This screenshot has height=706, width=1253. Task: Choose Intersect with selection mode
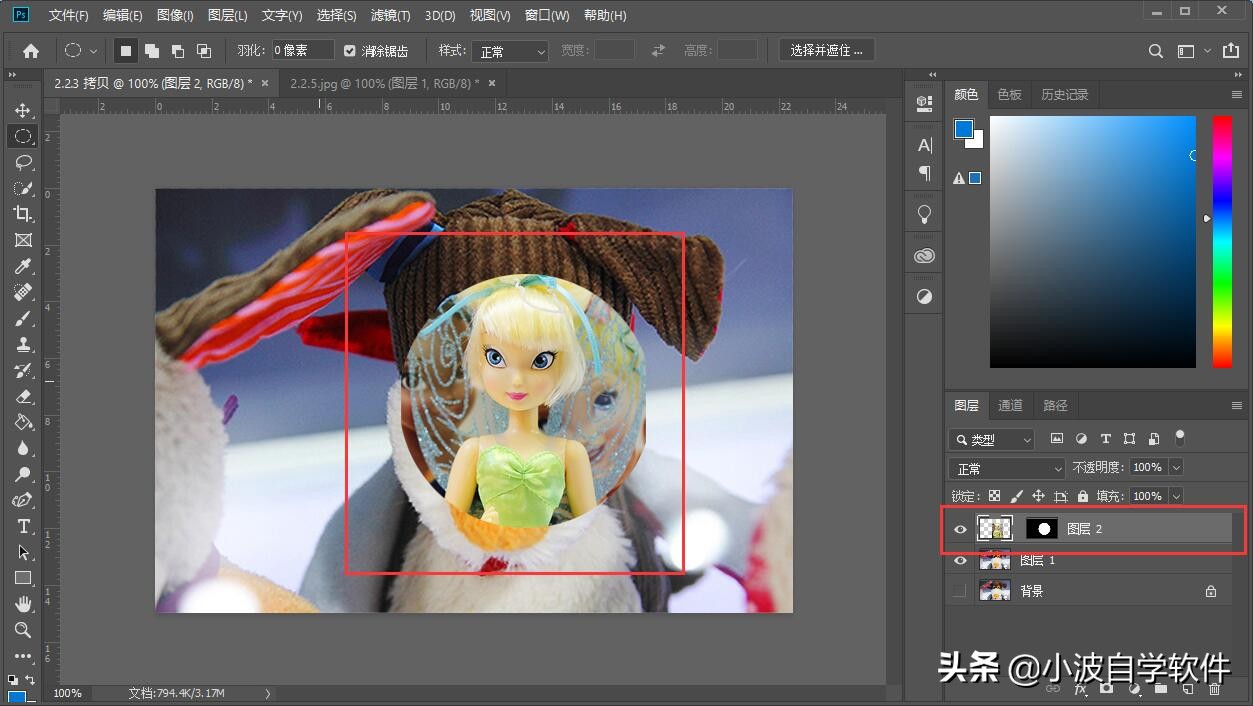tap(204, 51)
